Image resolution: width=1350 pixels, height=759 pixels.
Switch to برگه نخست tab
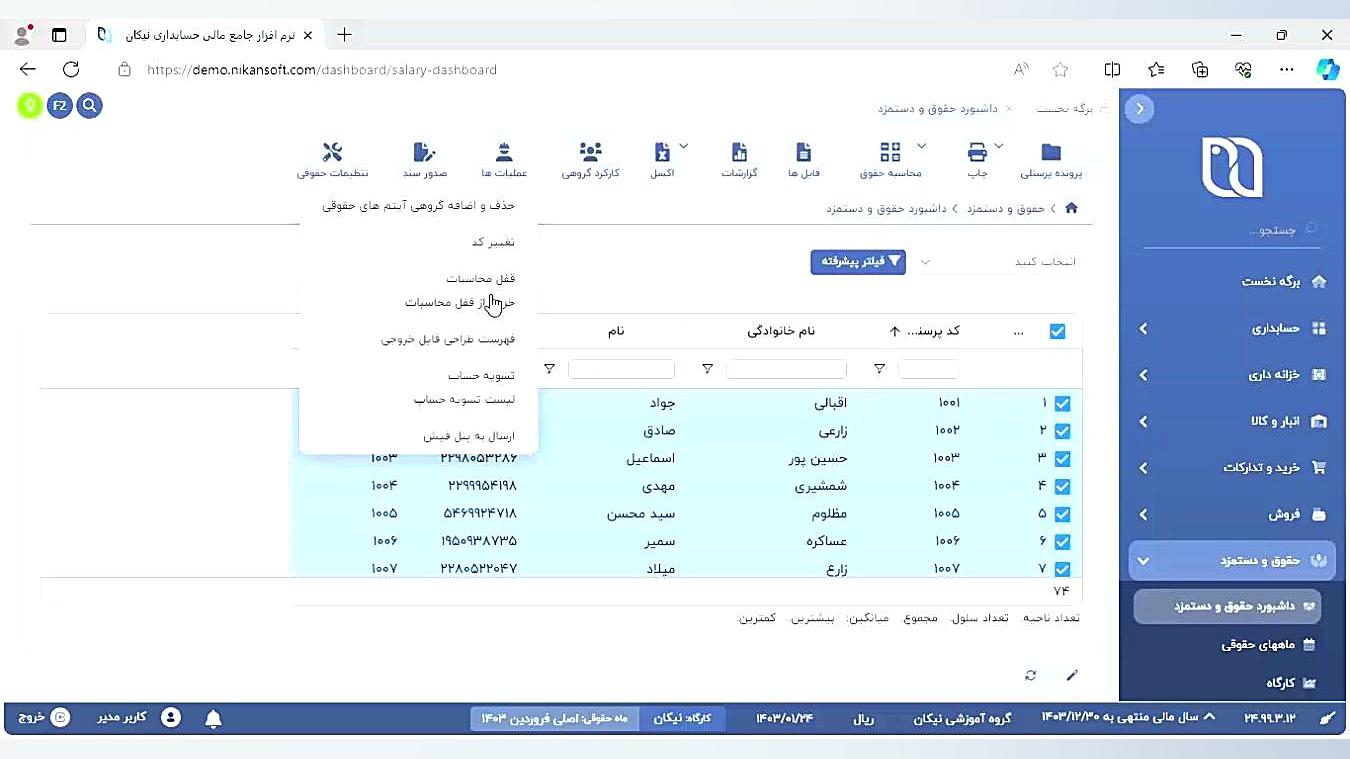(1065, 108)
